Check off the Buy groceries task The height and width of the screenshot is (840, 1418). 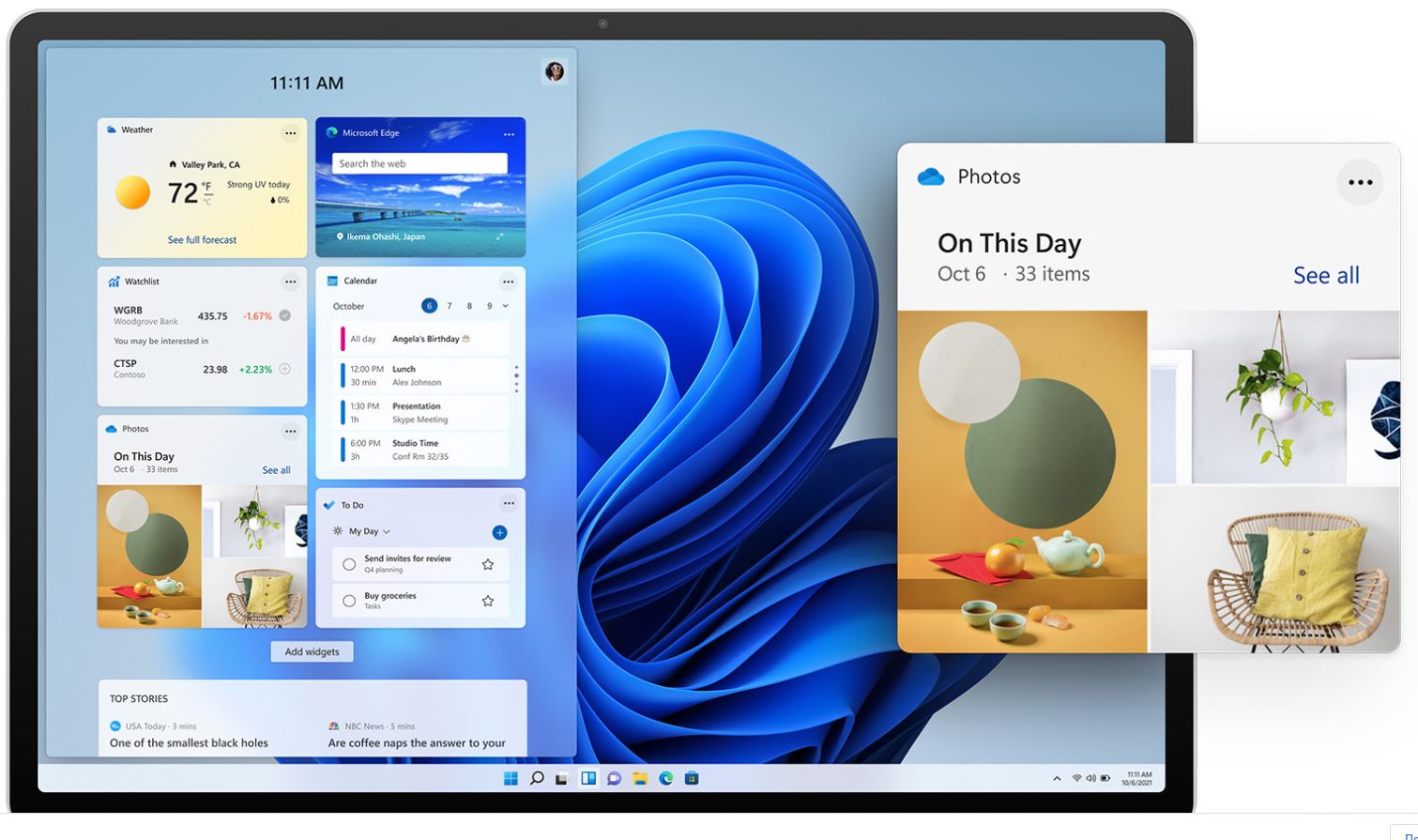click(349, 601)
